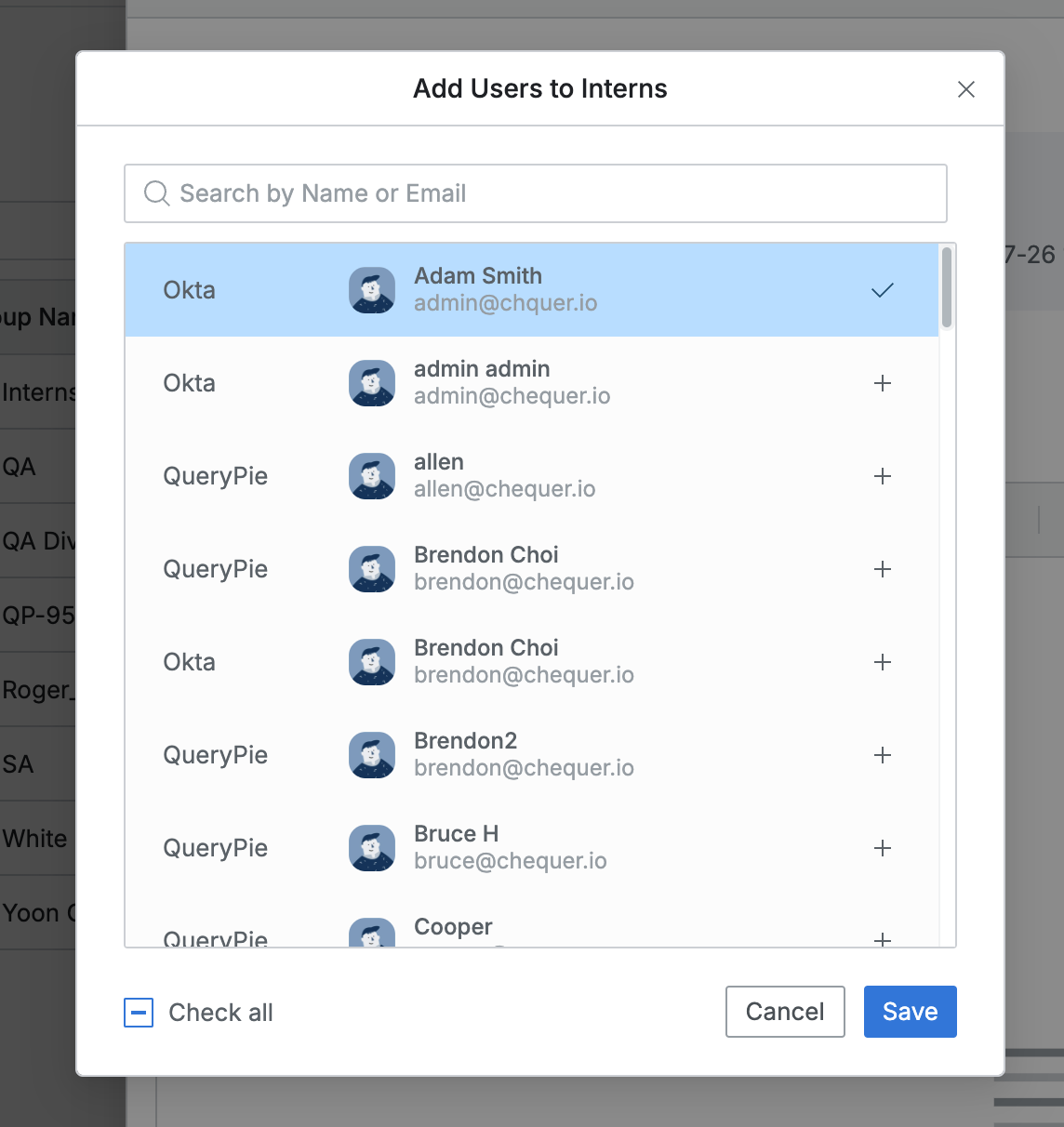This screenshot has height=1127, width=1064.
Task: Add allen using the plus icon
Action: [883, 476]
